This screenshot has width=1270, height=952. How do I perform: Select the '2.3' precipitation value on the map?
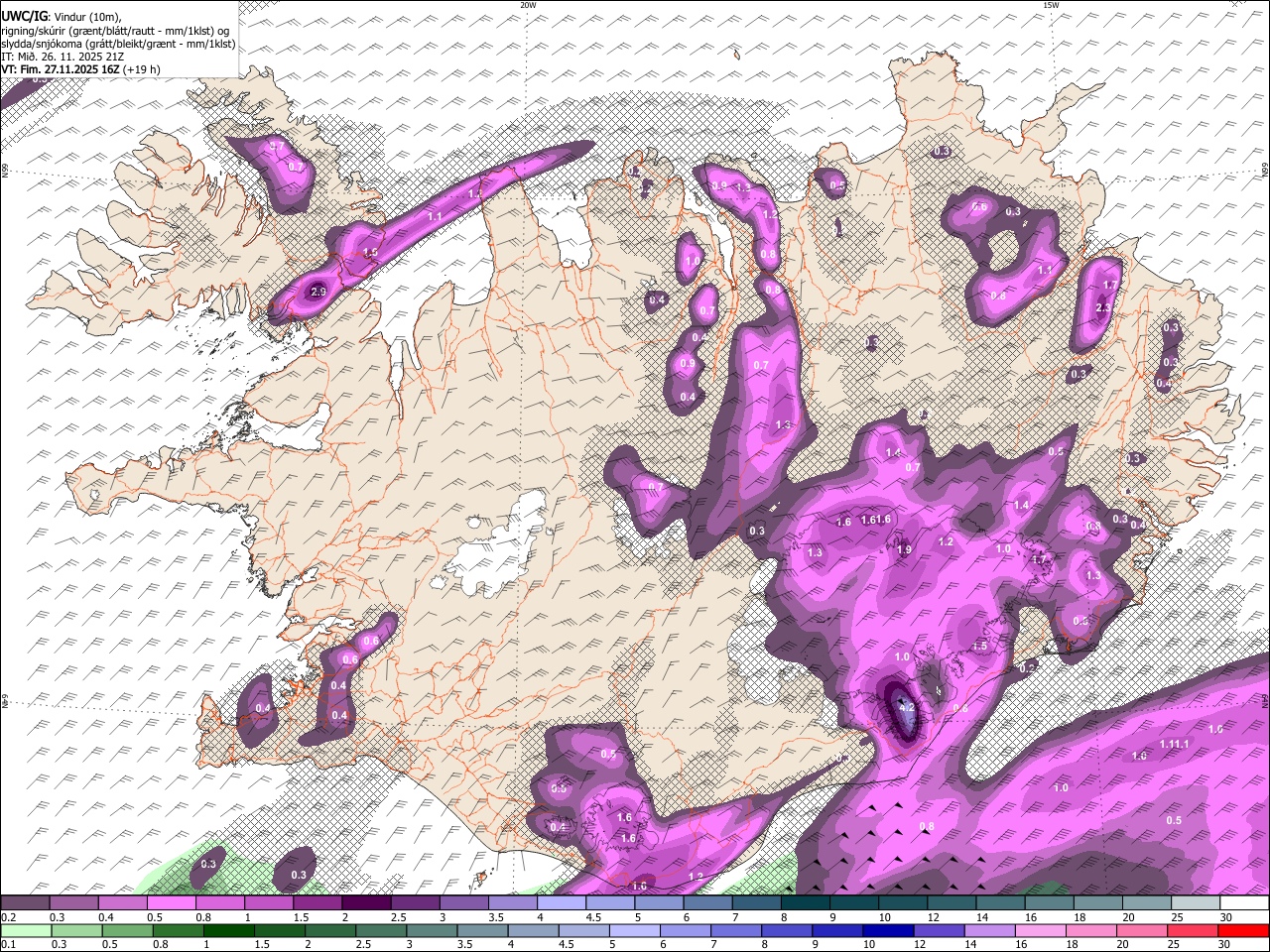click(1102, 308)
